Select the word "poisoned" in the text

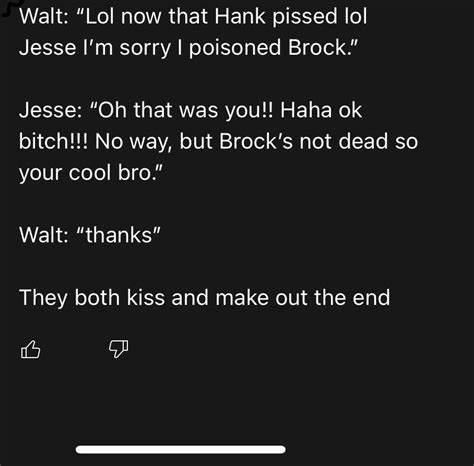point(235,48)
